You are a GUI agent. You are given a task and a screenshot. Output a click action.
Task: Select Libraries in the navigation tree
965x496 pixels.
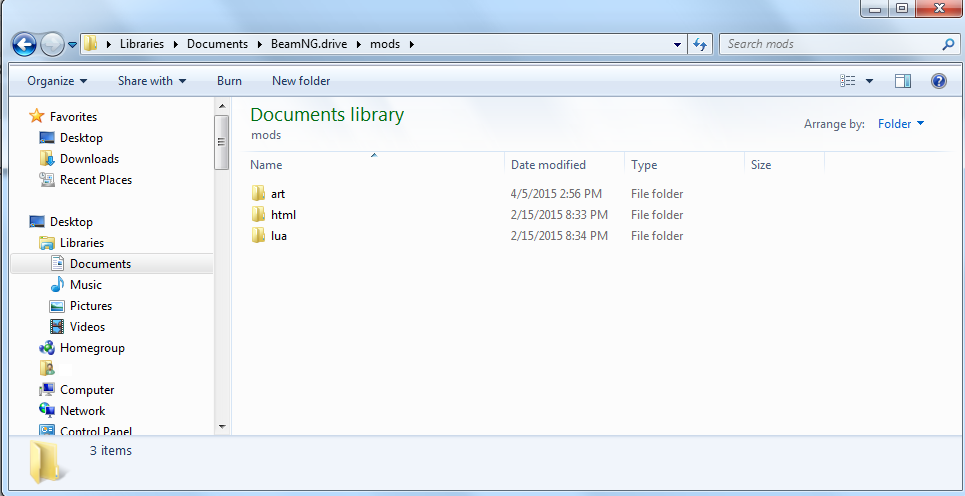81,242
